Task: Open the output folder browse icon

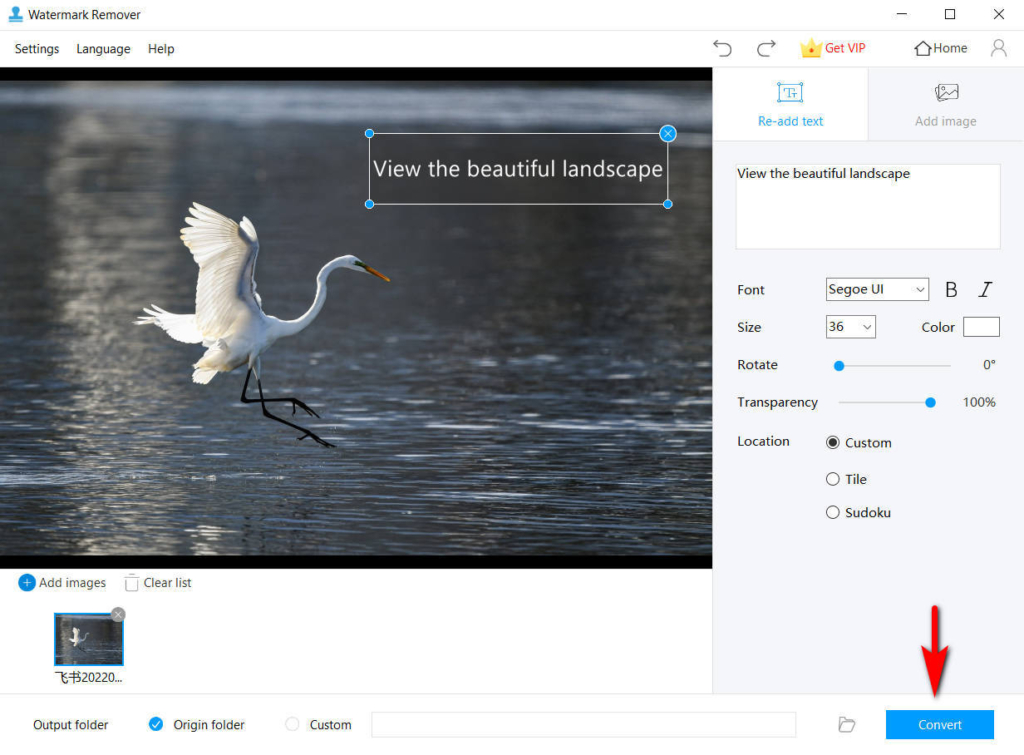Action: coord(846,724)
